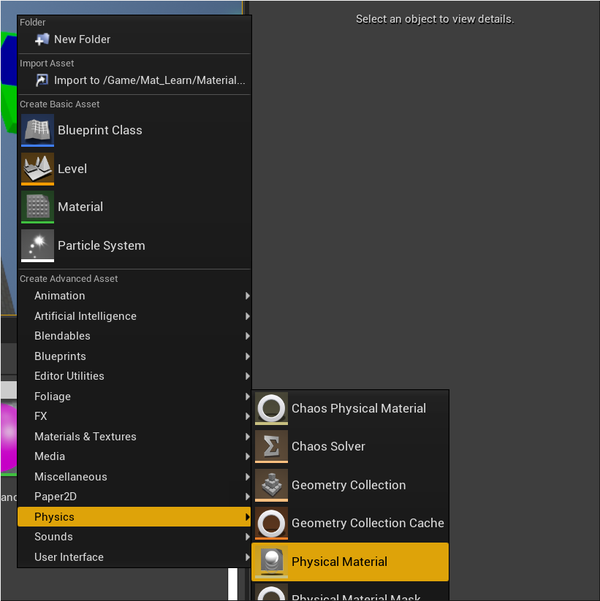Viewport: 600px width, 601px height.
Task: Click the magenta sphere thumbnail behind menu
Action: pos(8,437)
